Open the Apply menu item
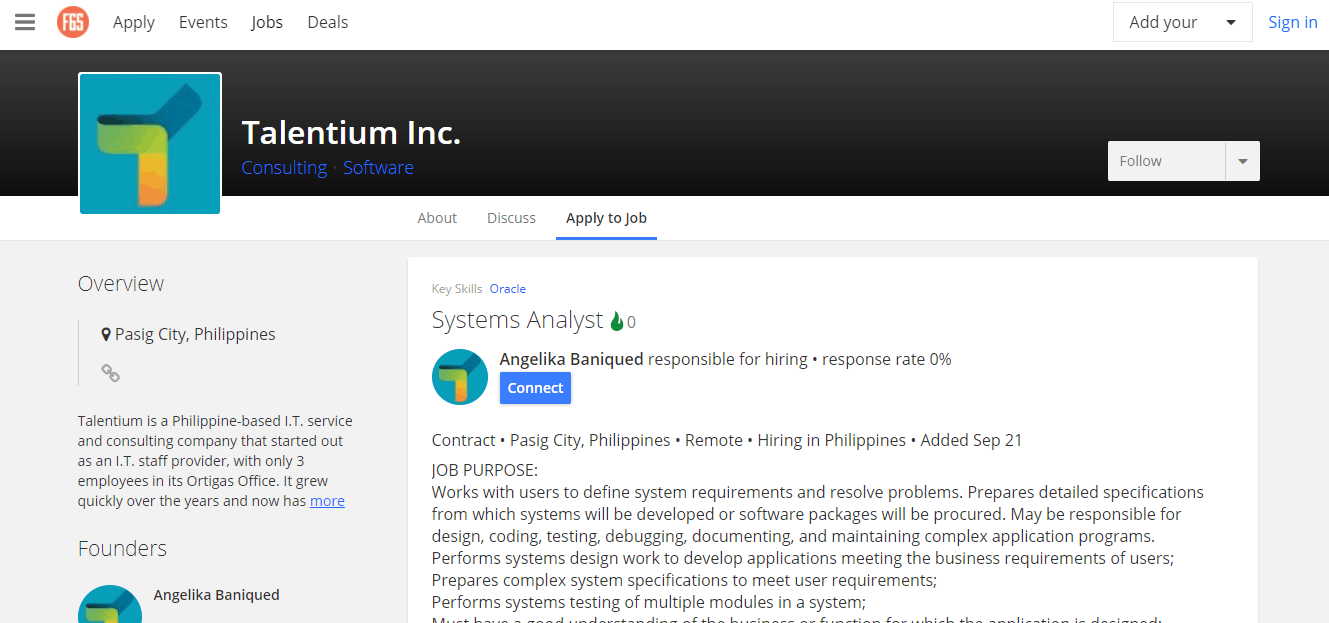This screenshot has width=1329, height=623. coord(134,22)
